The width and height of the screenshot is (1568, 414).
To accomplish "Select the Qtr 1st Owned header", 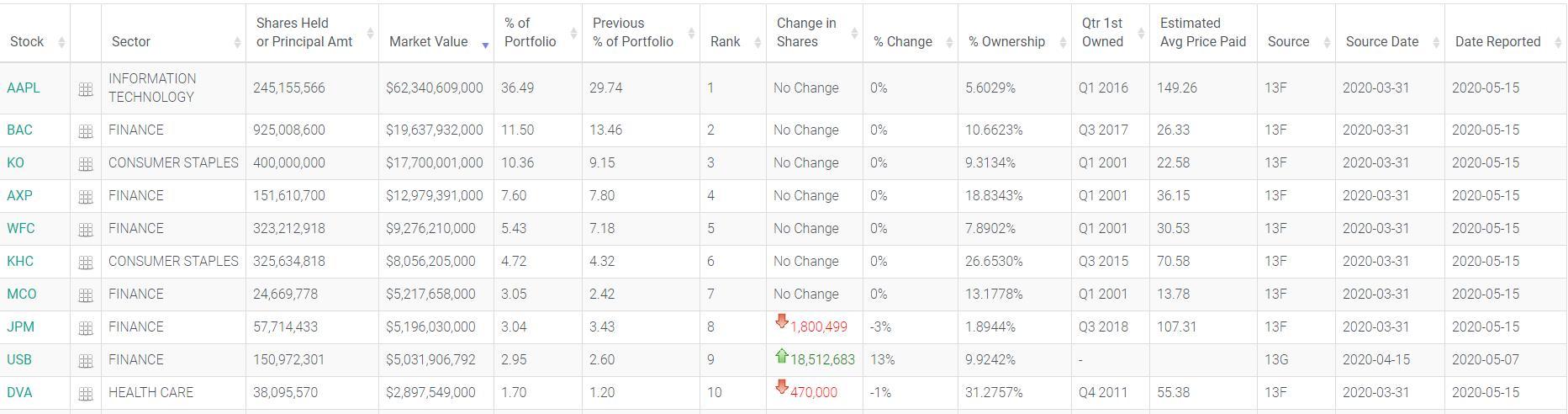I will 1102,32.
